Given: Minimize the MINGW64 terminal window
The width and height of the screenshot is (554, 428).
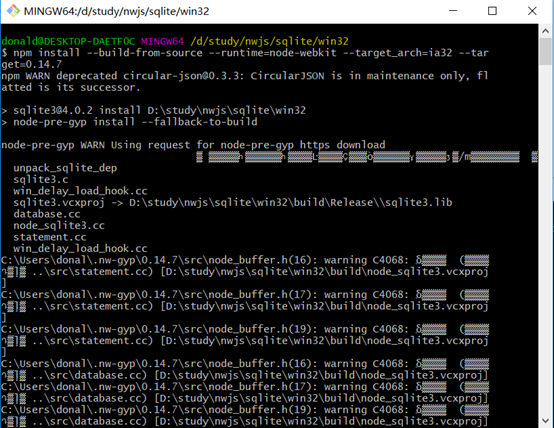Looking at the screenshot, I should pos(453,11).
